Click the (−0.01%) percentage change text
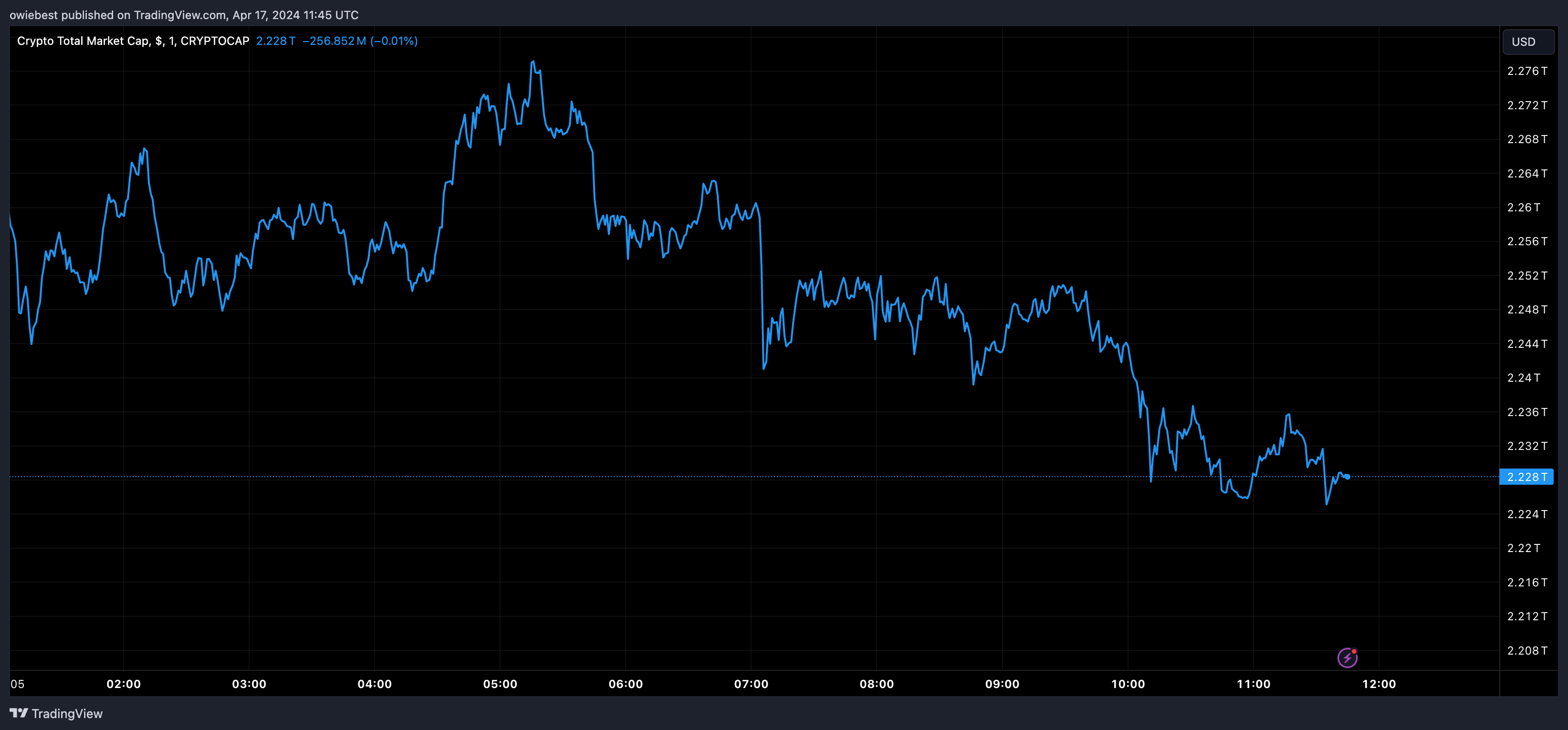1568x730 pixels. 394,41
